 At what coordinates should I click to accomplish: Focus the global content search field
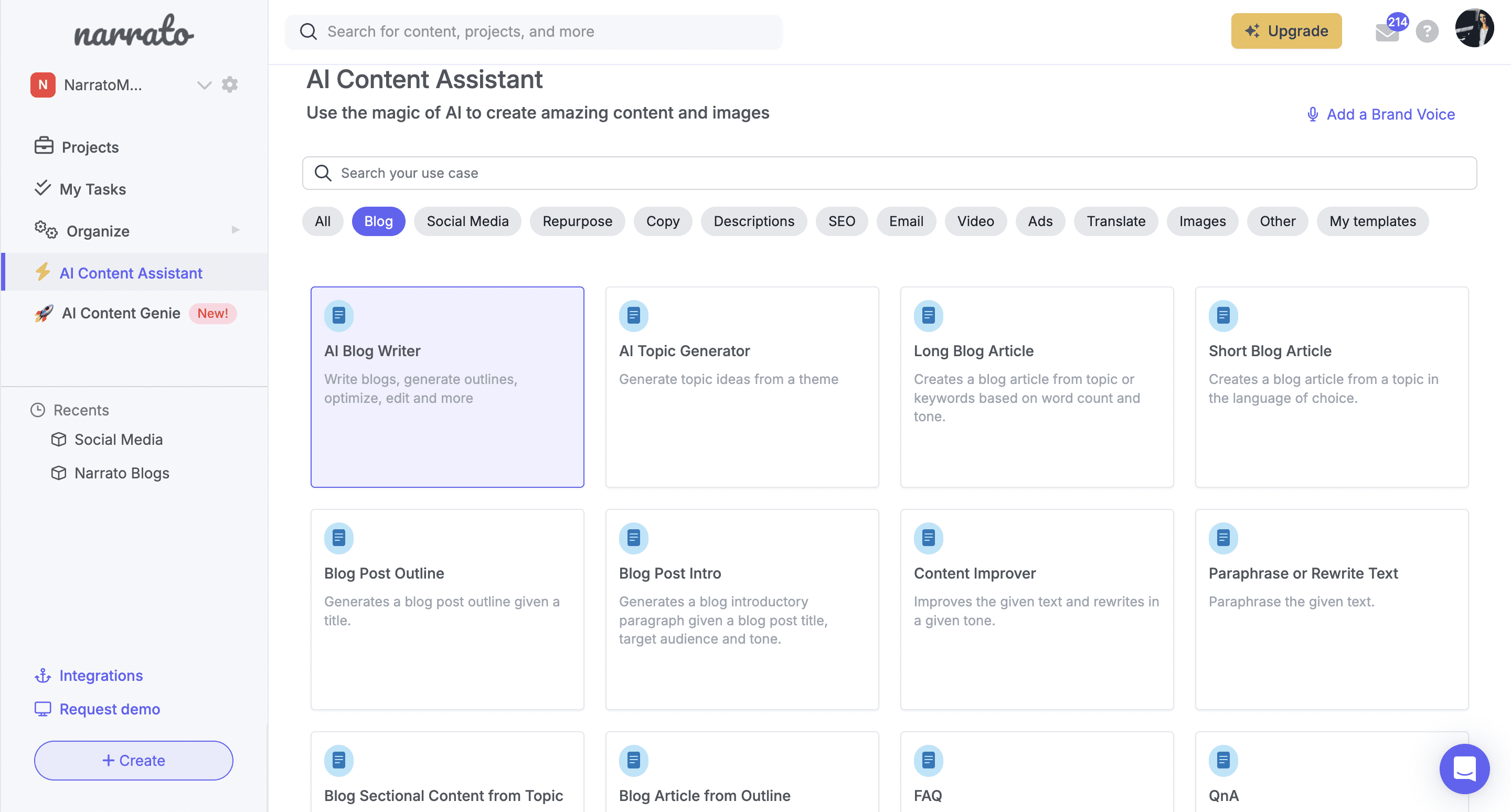(534, 31)
